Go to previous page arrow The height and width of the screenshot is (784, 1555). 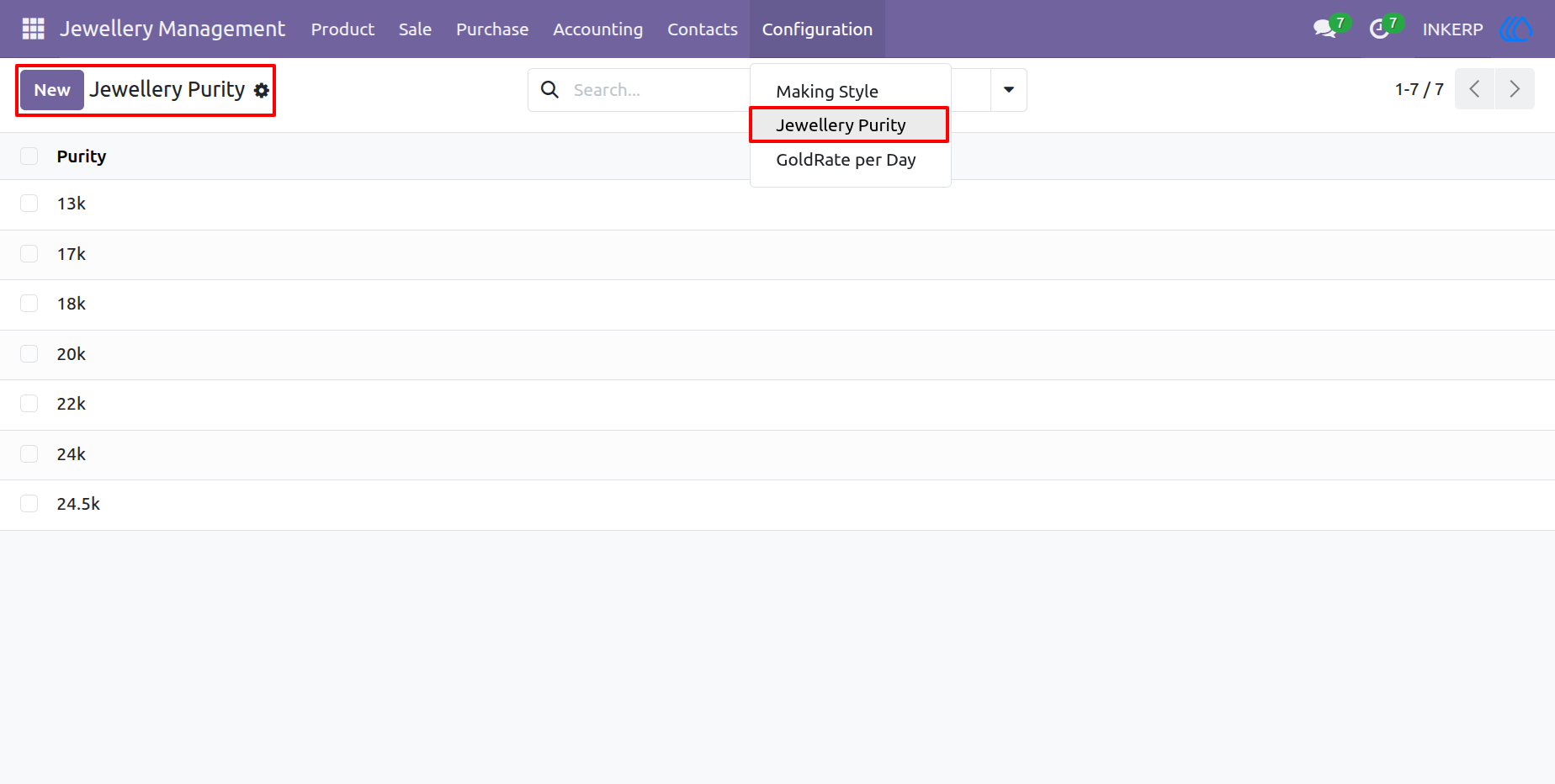click(1474, 89)
